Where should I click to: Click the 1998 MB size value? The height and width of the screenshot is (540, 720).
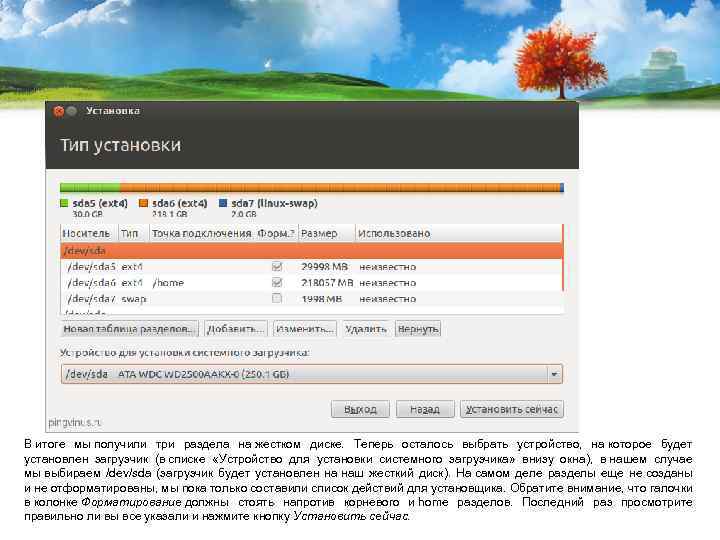[321, 299]
